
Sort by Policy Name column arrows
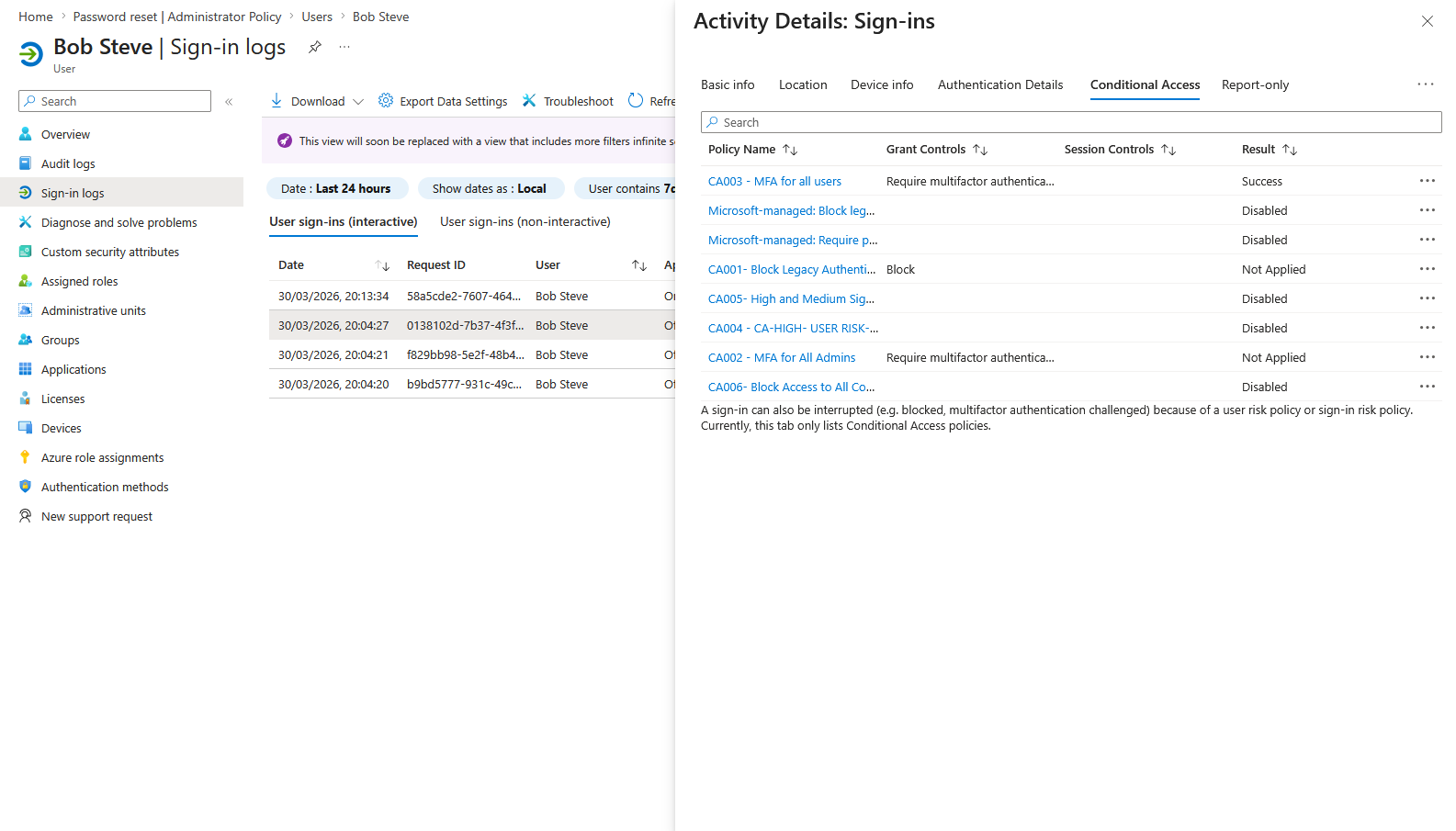click(x=790, y=150)
